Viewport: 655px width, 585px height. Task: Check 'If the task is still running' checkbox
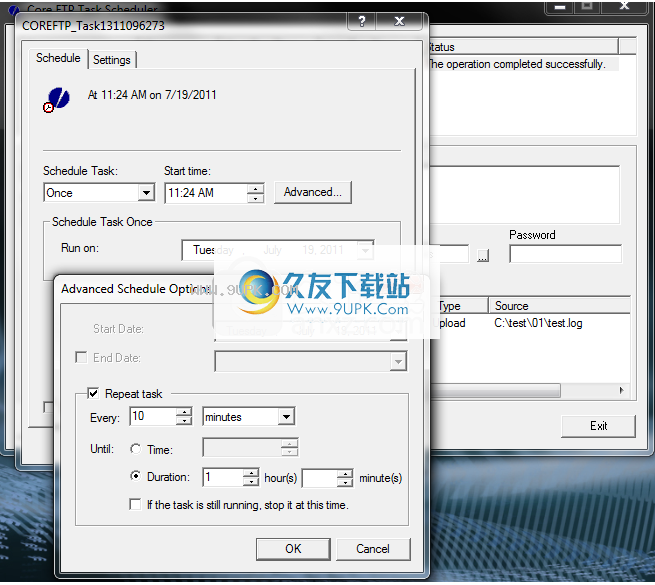coord(135,504)
